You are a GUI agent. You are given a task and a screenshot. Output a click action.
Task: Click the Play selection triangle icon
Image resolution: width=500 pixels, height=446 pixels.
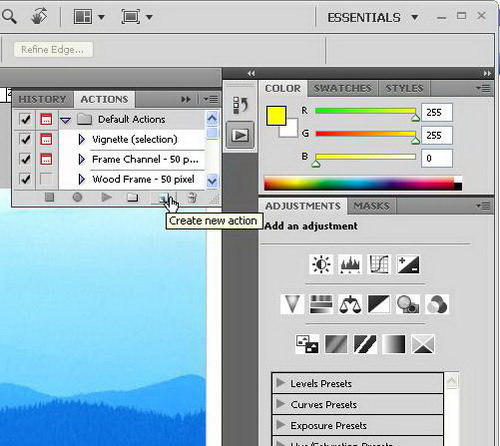coord(106,197)
